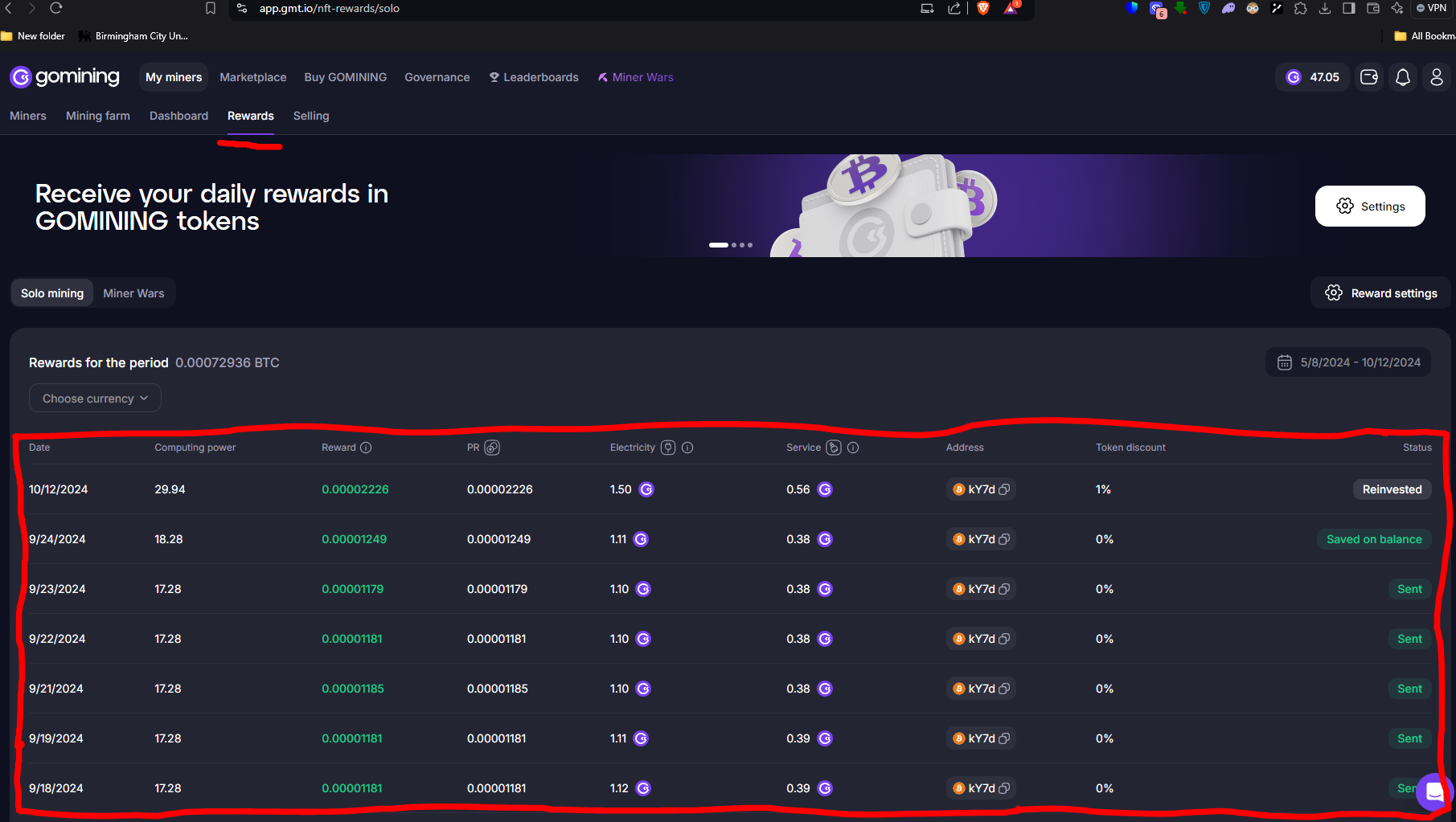The image size is (1456, 822).
Task: Open the Choose currency dropdown
Action: click(94, 398)
